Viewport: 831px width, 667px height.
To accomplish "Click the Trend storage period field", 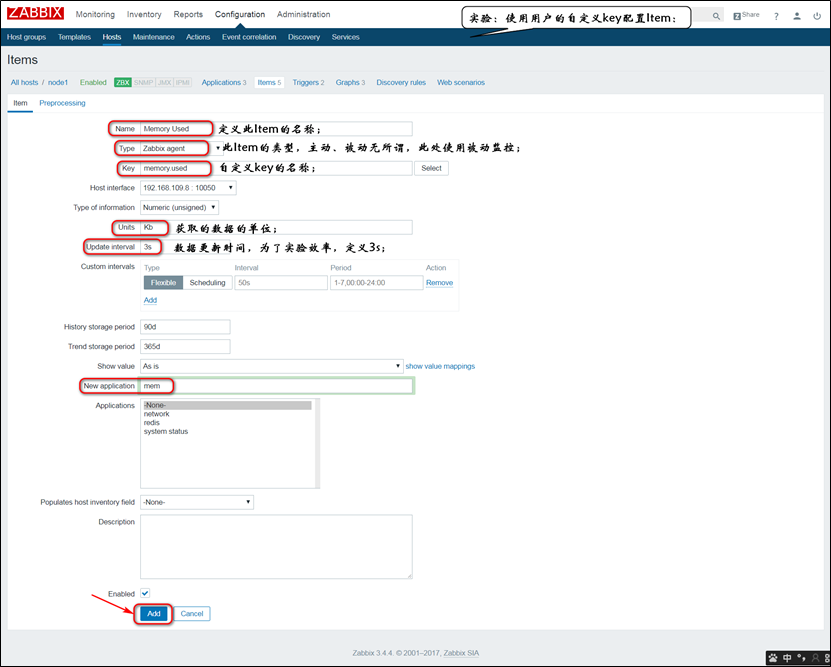I will coord(185,346).
